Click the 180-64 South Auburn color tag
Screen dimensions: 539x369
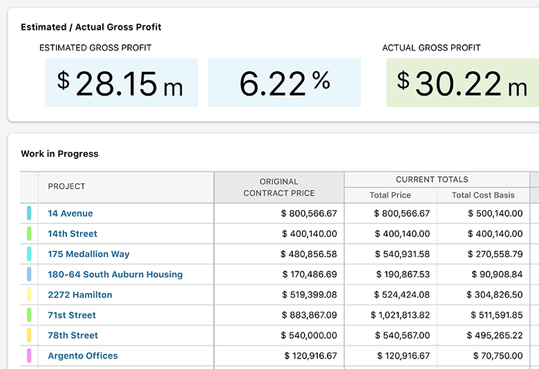tap(29, 274)
